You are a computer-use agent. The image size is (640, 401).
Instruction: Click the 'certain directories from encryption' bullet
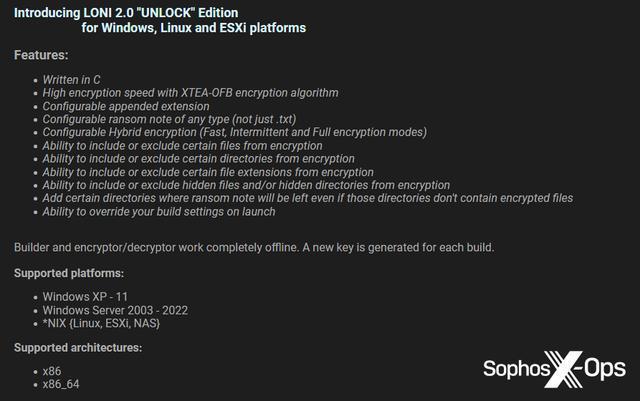tap(198, 158)
